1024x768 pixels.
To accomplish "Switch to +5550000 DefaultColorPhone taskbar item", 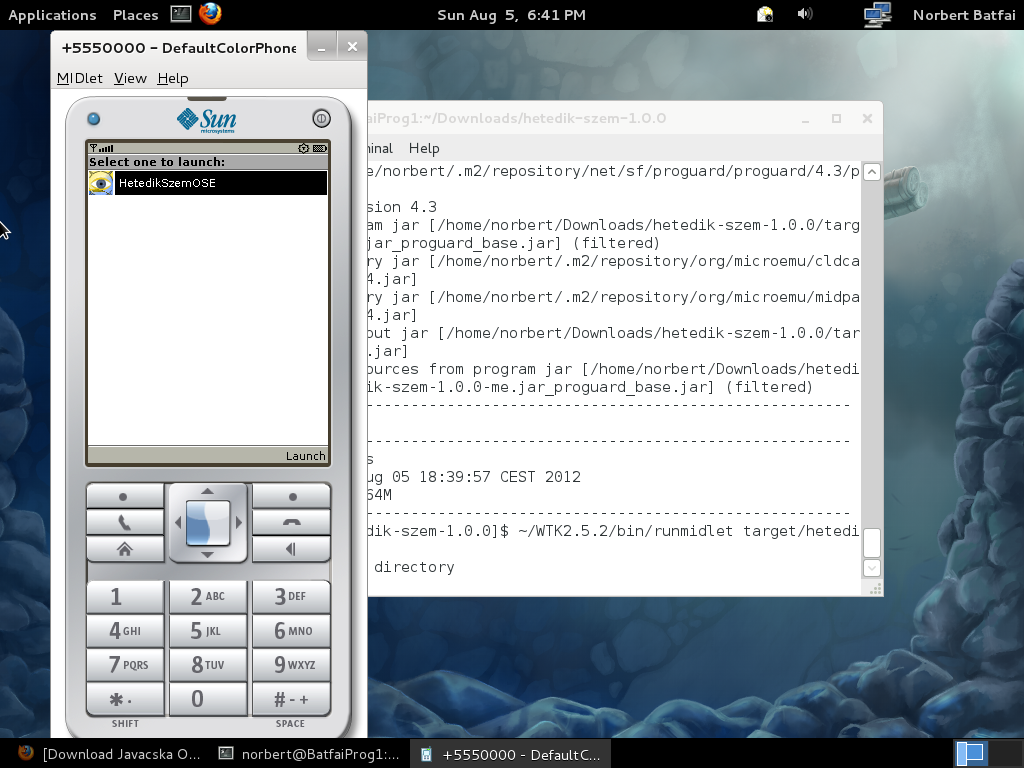I will 510,754.
